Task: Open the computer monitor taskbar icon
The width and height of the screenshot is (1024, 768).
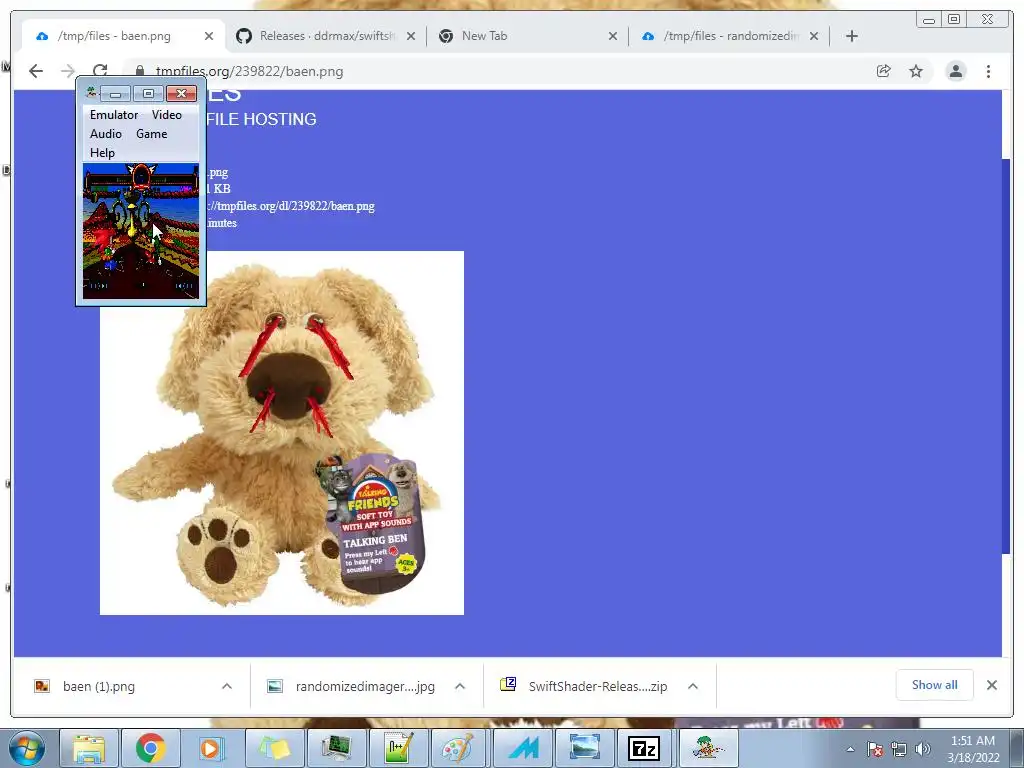Action: point(336,748)
